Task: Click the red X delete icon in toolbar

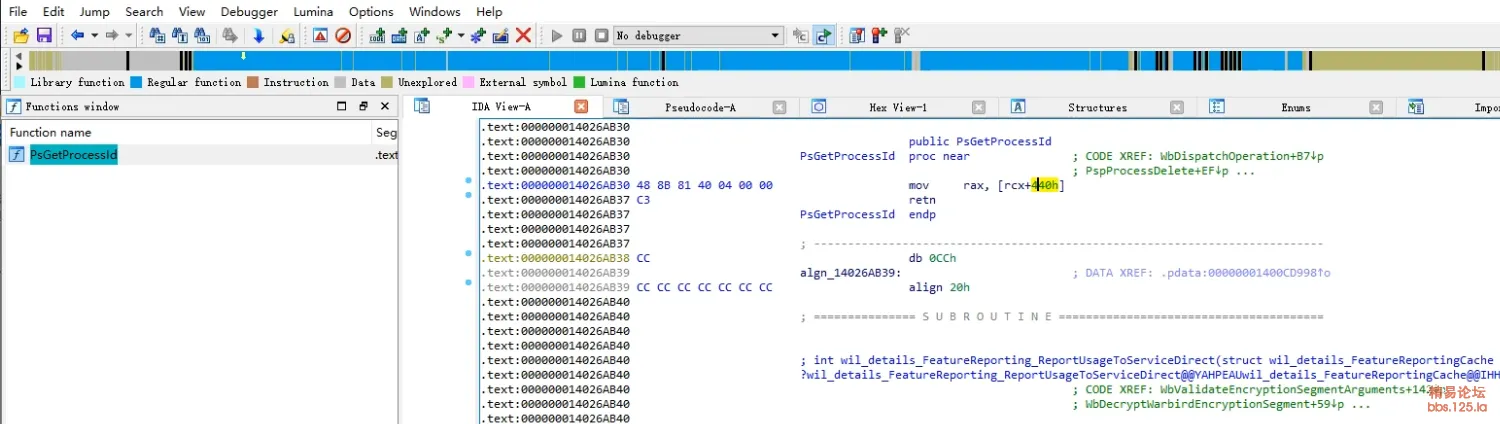Action: (x=523, y=36)
